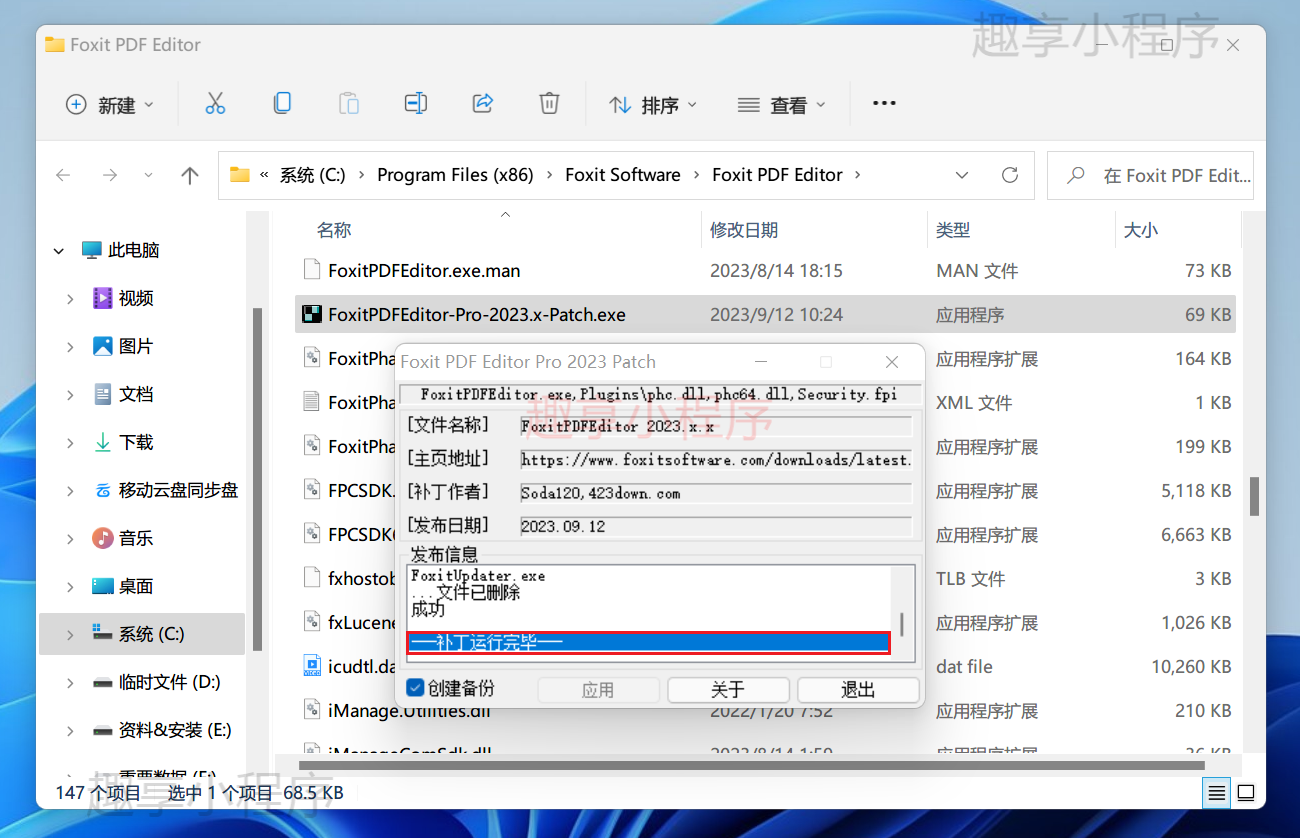The height and width of the screenshot is (838, 1300).
Task: Click the Paste clipboard icon
Action: click(349, 103)
